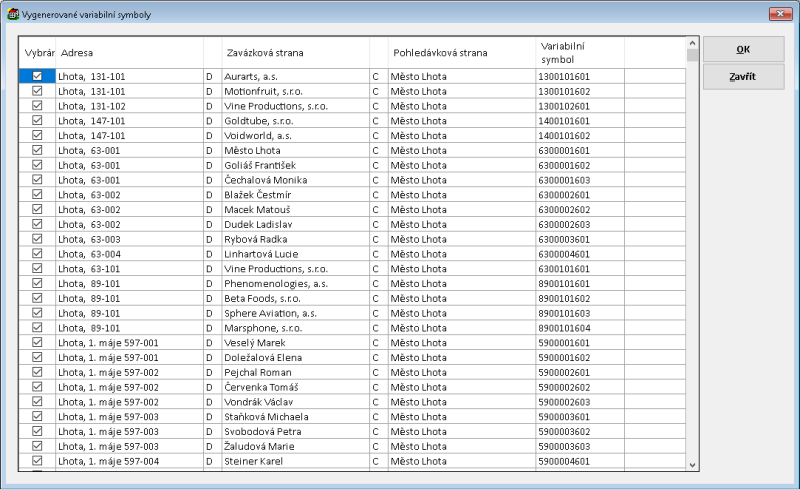Click the Pohledávková strana column header

click(x=461, y=52)
